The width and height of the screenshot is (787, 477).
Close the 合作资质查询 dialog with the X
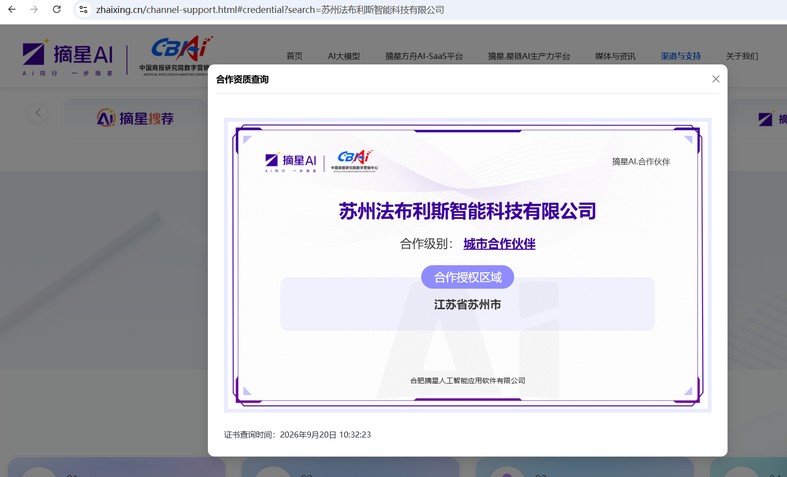click(x=716, y=79)
